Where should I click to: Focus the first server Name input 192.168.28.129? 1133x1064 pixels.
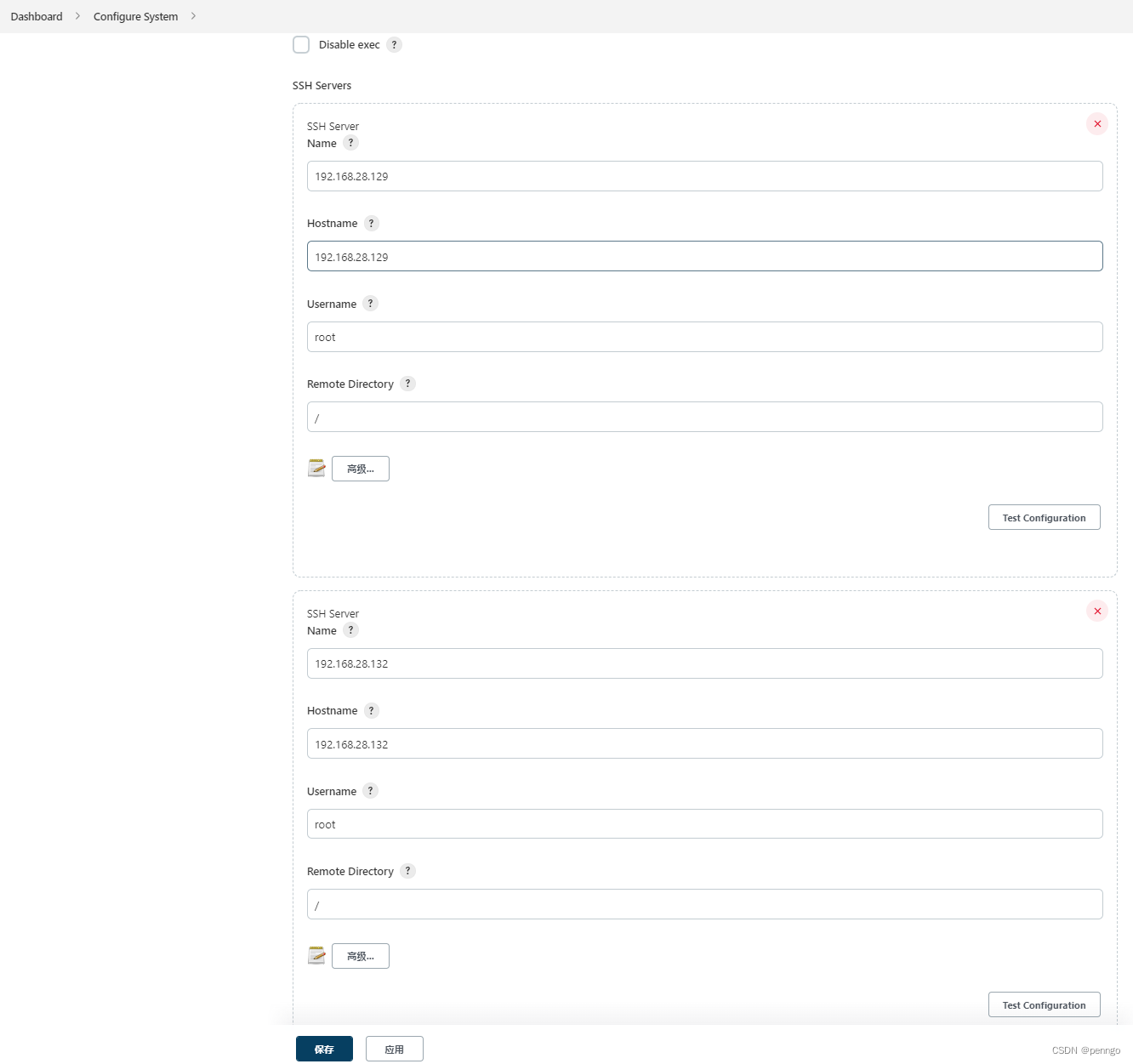(704, 176)
